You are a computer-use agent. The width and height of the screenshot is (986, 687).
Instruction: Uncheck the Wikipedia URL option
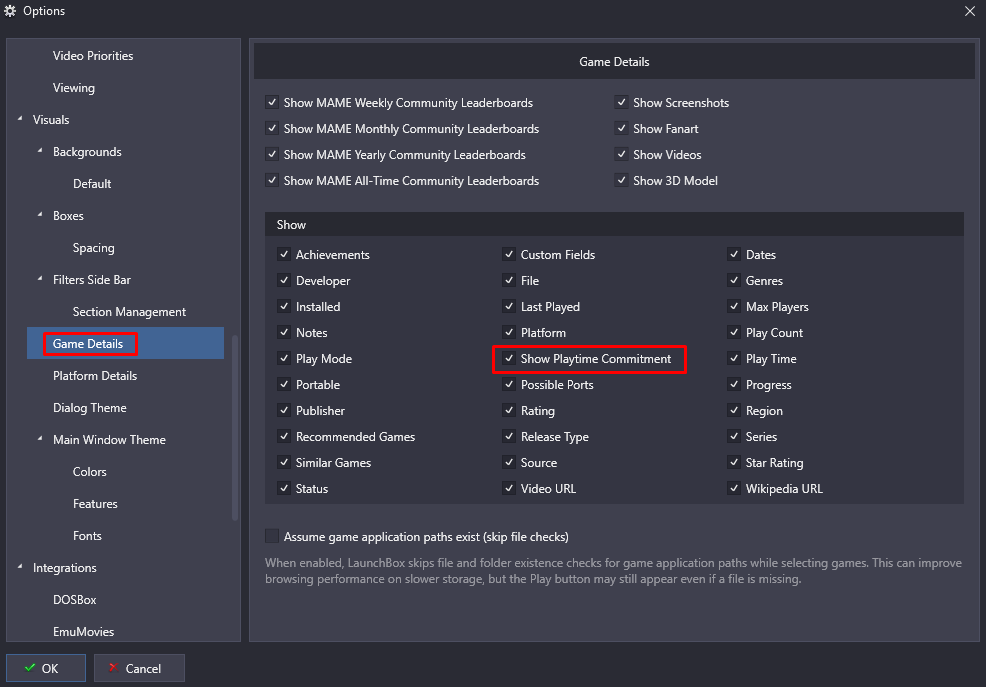tap(734, 488)
